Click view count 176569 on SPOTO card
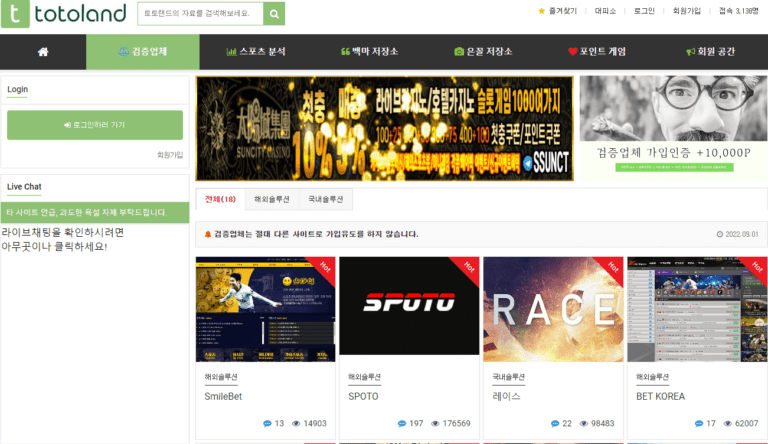 point(456,423)
